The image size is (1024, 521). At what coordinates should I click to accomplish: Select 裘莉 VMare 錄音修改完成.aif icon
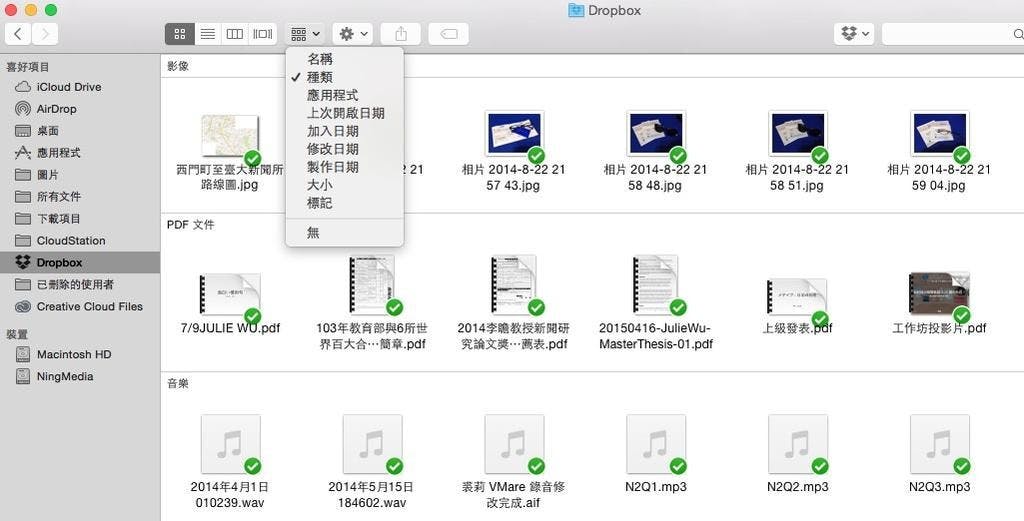513,444
